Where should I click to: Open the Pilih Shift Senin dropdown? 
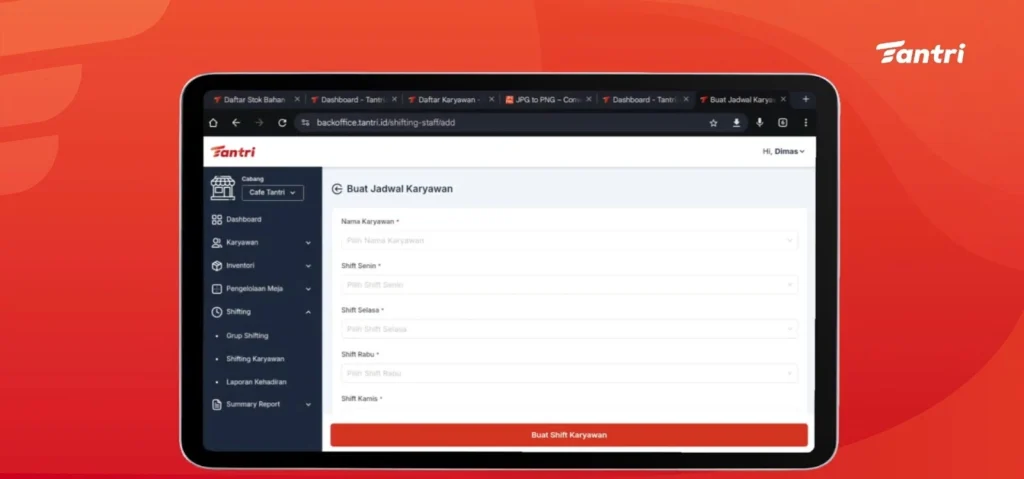click(569, 285)
